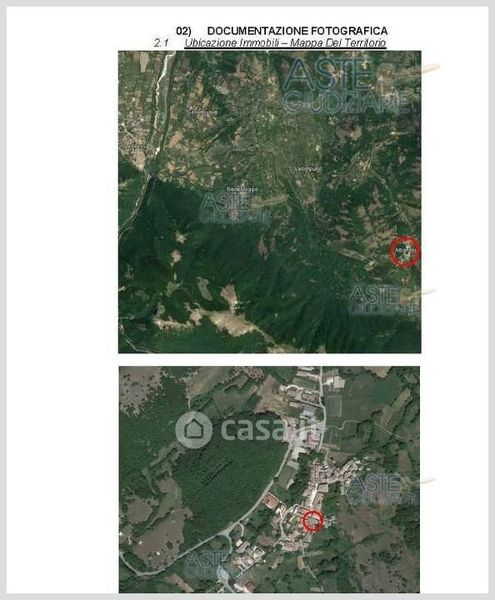The height and width of the screenshot is (600, 495).
Task: Click the casa.it house logo icon
Action: click(x=194, y=430)
